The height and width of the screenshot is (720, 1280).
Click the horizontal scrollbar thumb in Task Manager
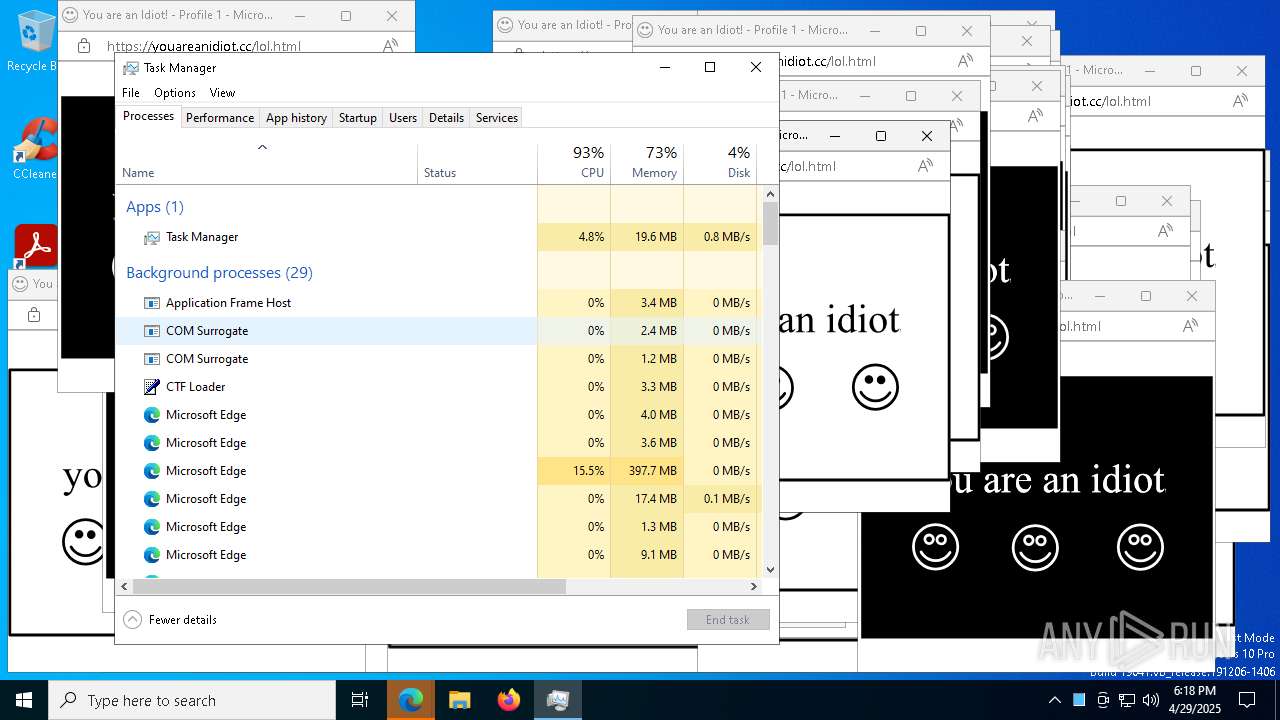[x=349, y=587]
